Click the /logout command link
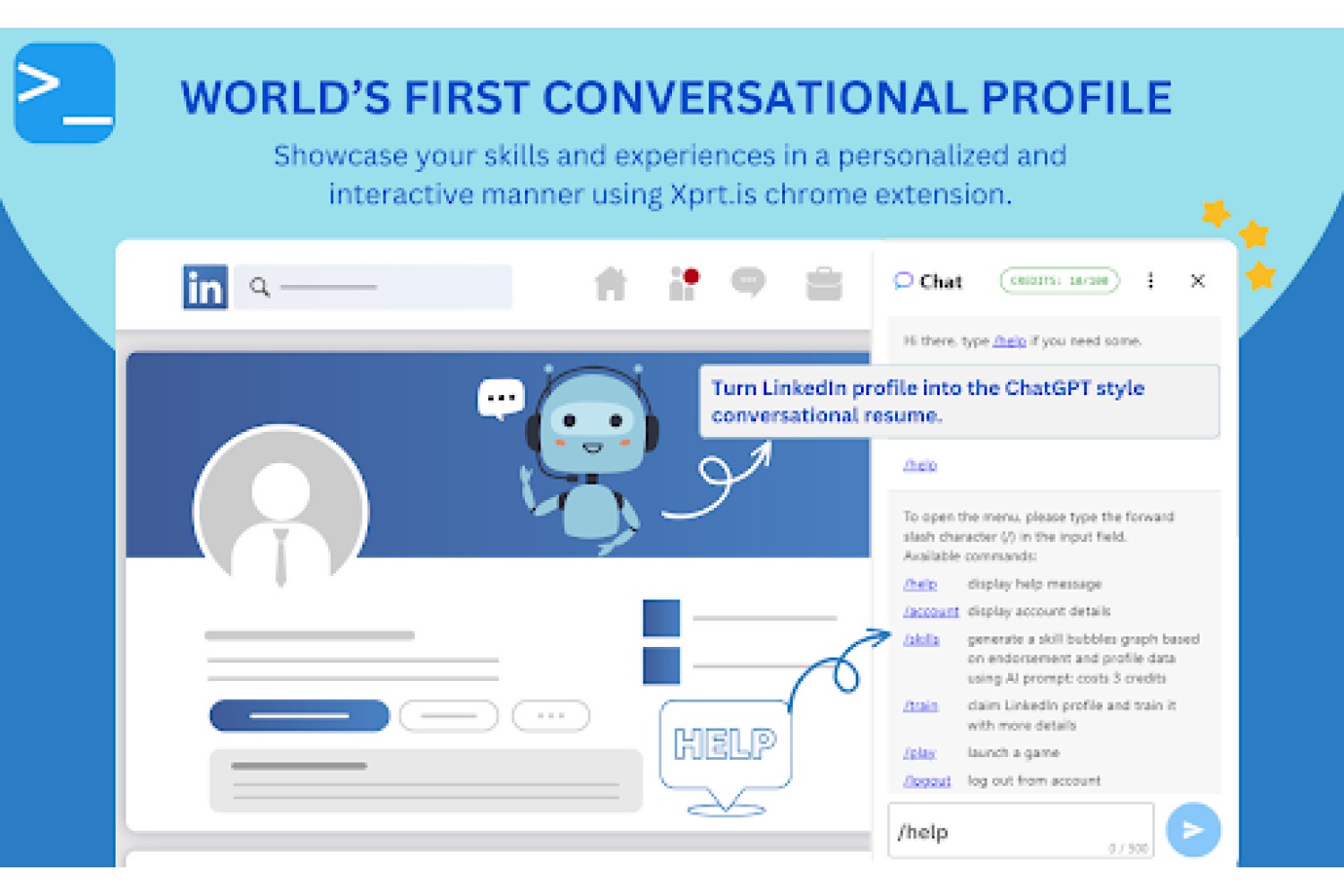Image resolution: width=1344 pixels, height=896 pixels. (927, 781)
